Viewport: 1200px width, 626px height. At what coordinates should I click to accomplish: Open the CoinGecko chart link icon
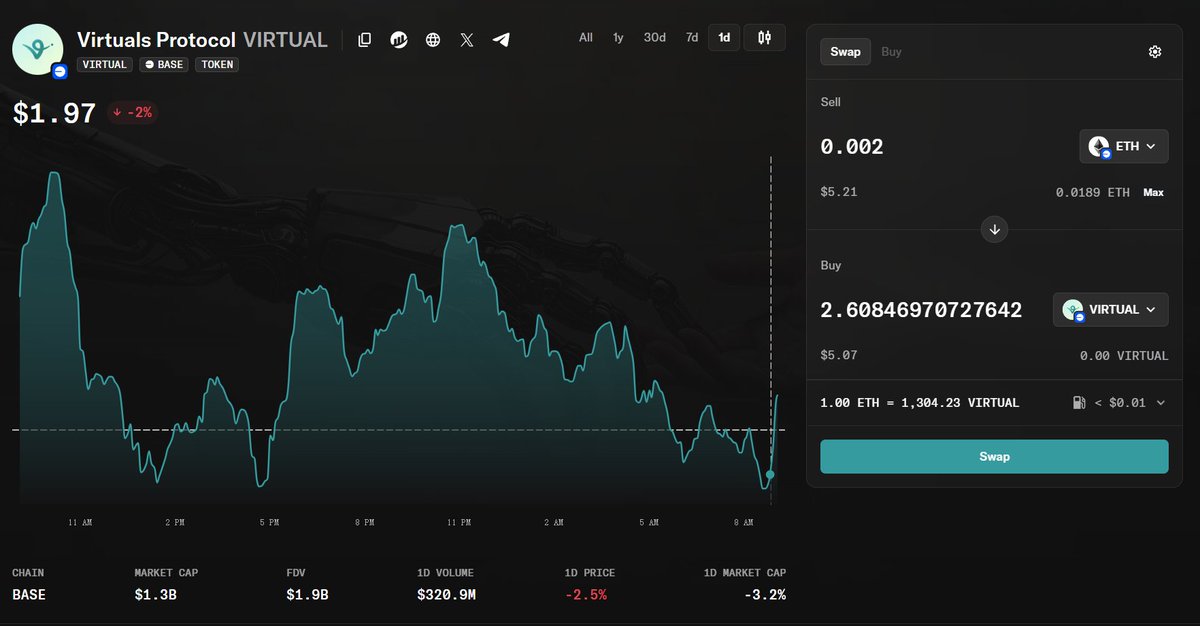tap(399, 40)
